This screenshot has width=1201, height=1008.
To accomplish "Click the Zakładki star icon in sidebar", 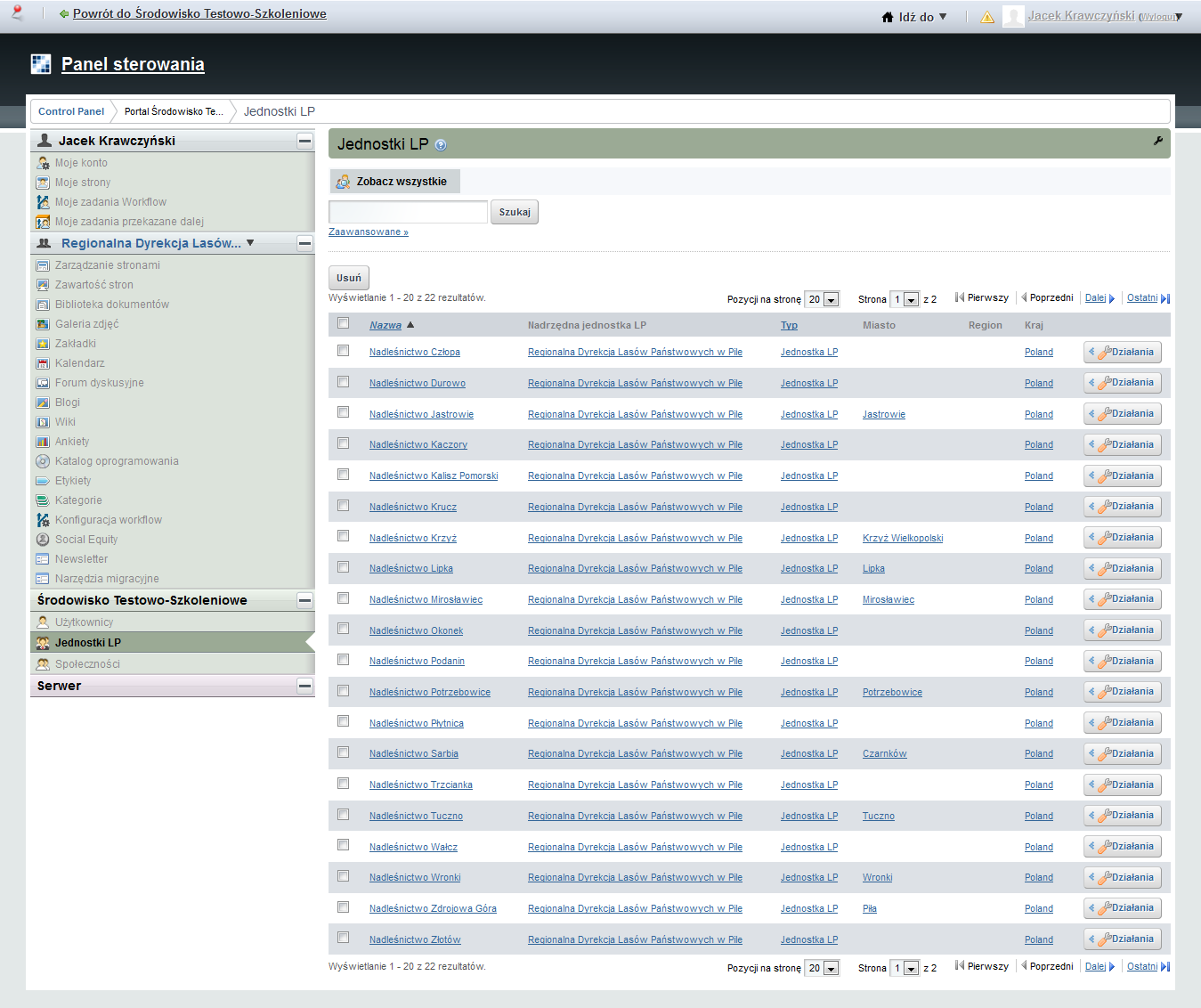I will click(43, 344).
